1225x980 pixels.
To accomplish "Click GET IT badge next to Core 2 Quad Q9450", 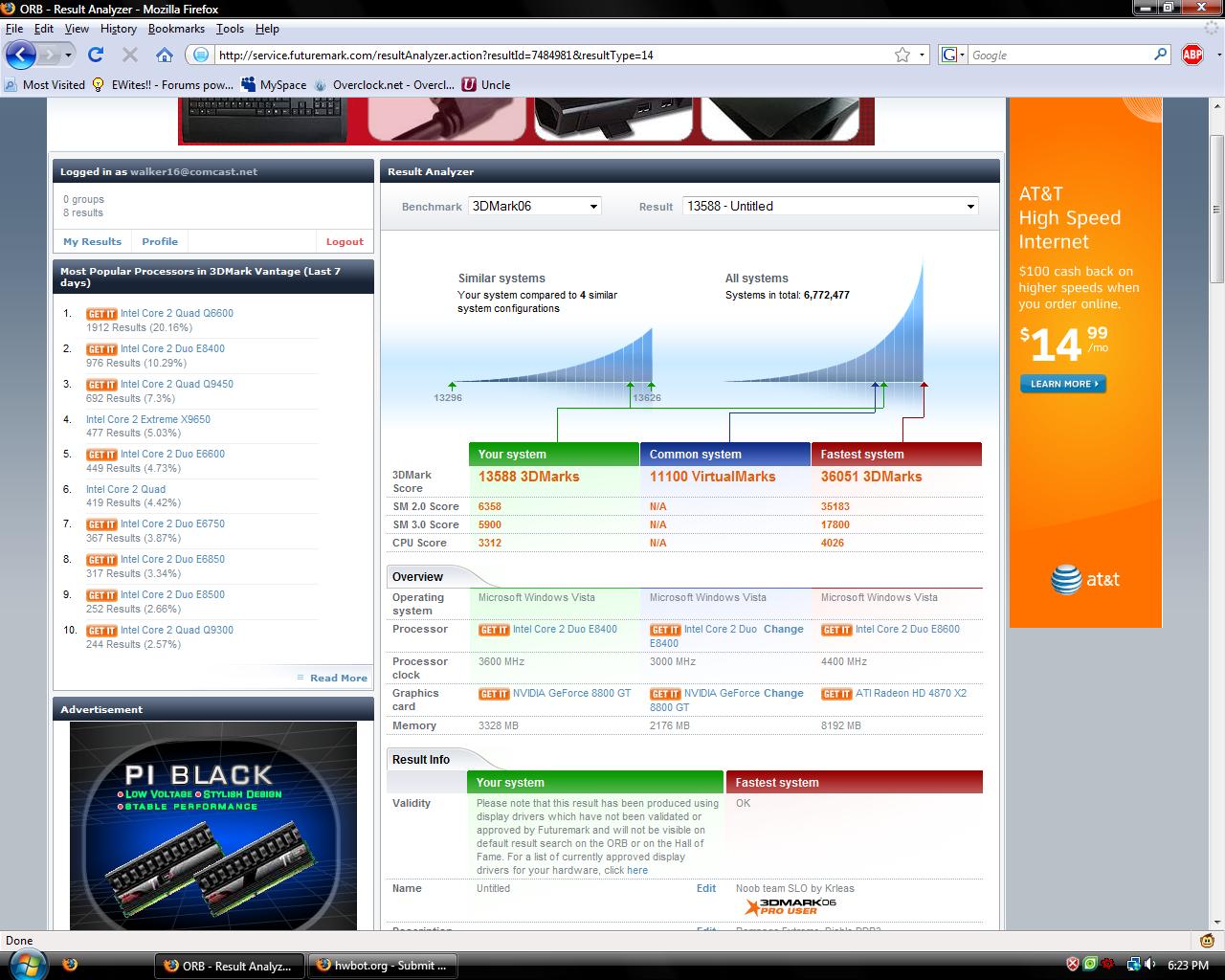I will [x=101, y=385].
